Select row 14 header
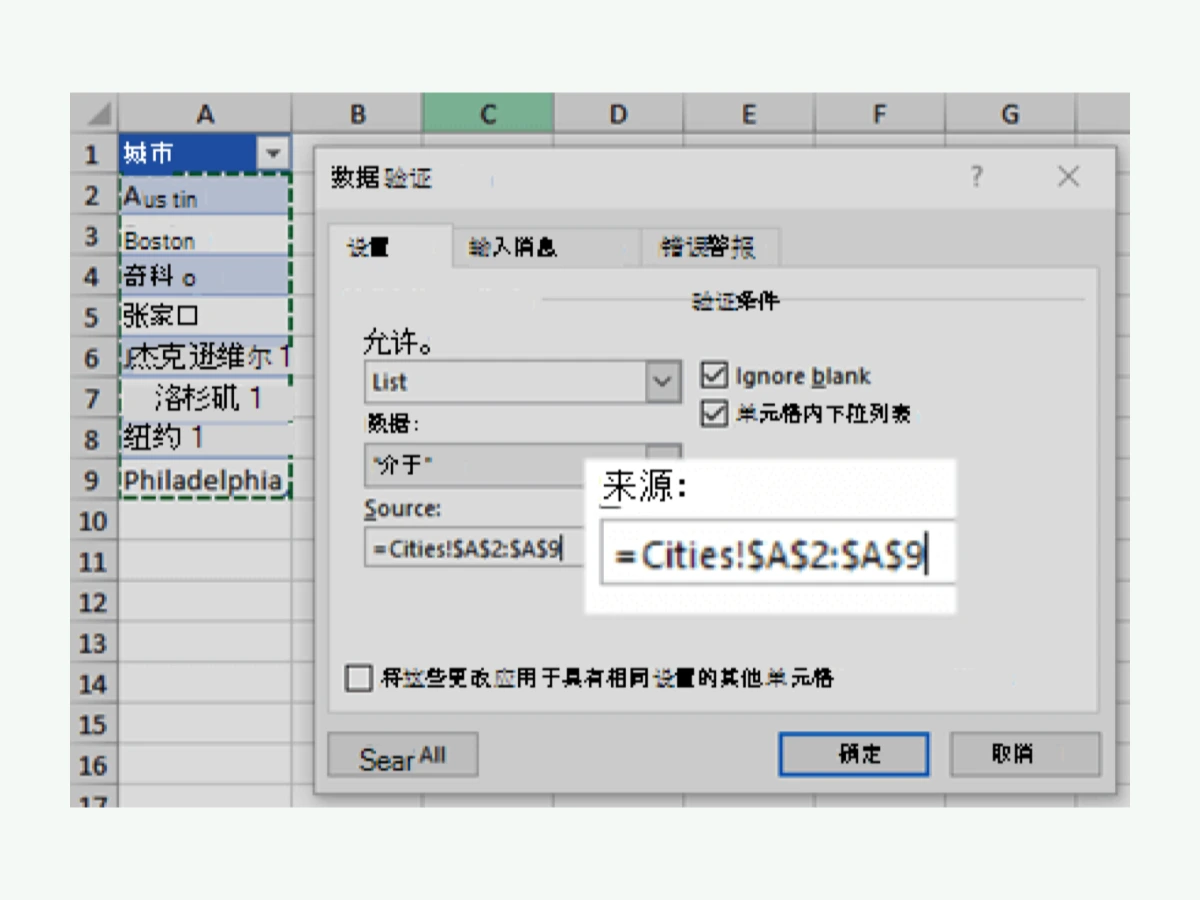 coord(93,684)
